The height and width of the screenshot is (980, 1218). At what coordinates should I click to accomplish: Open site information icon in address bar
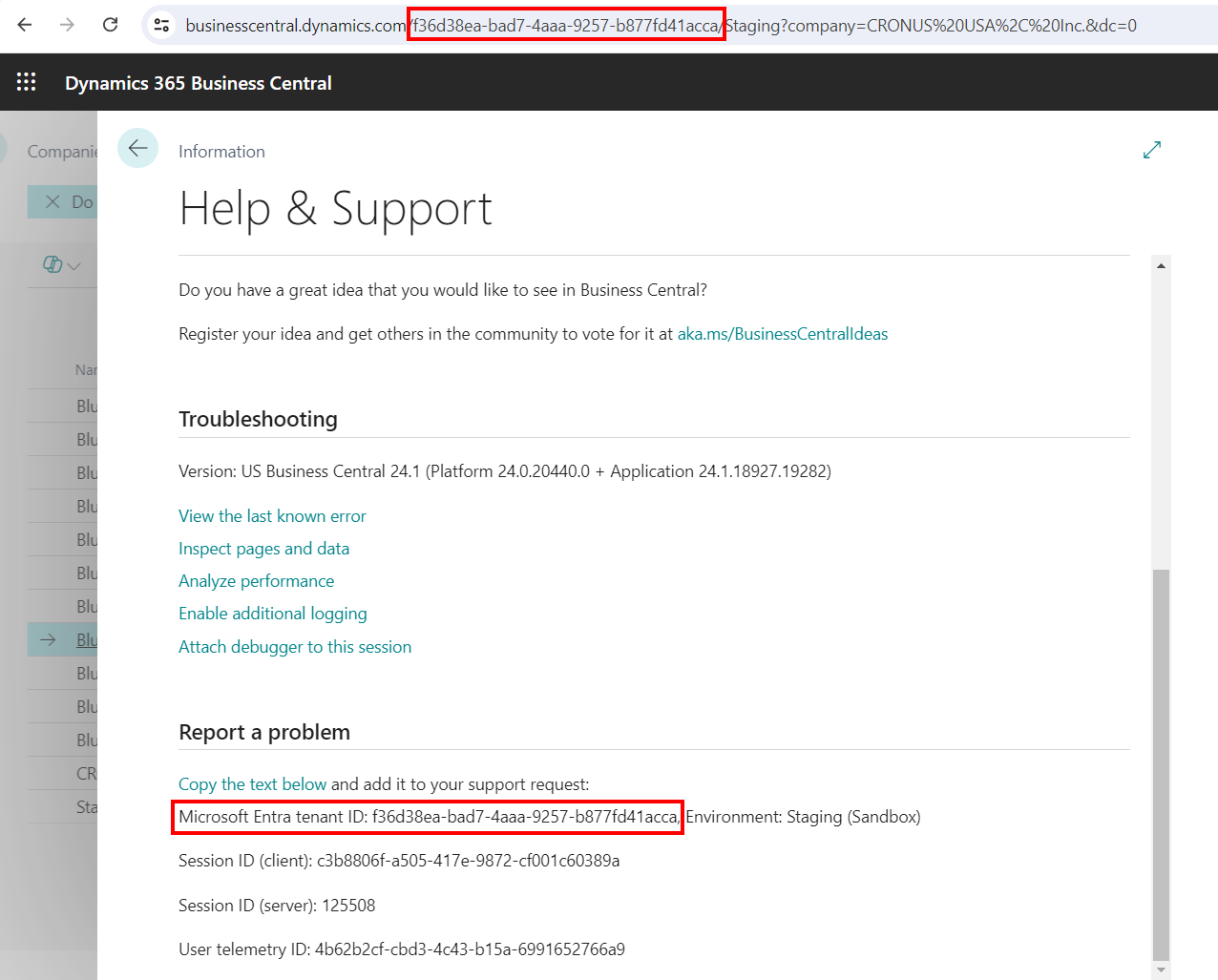coord(162,26)
